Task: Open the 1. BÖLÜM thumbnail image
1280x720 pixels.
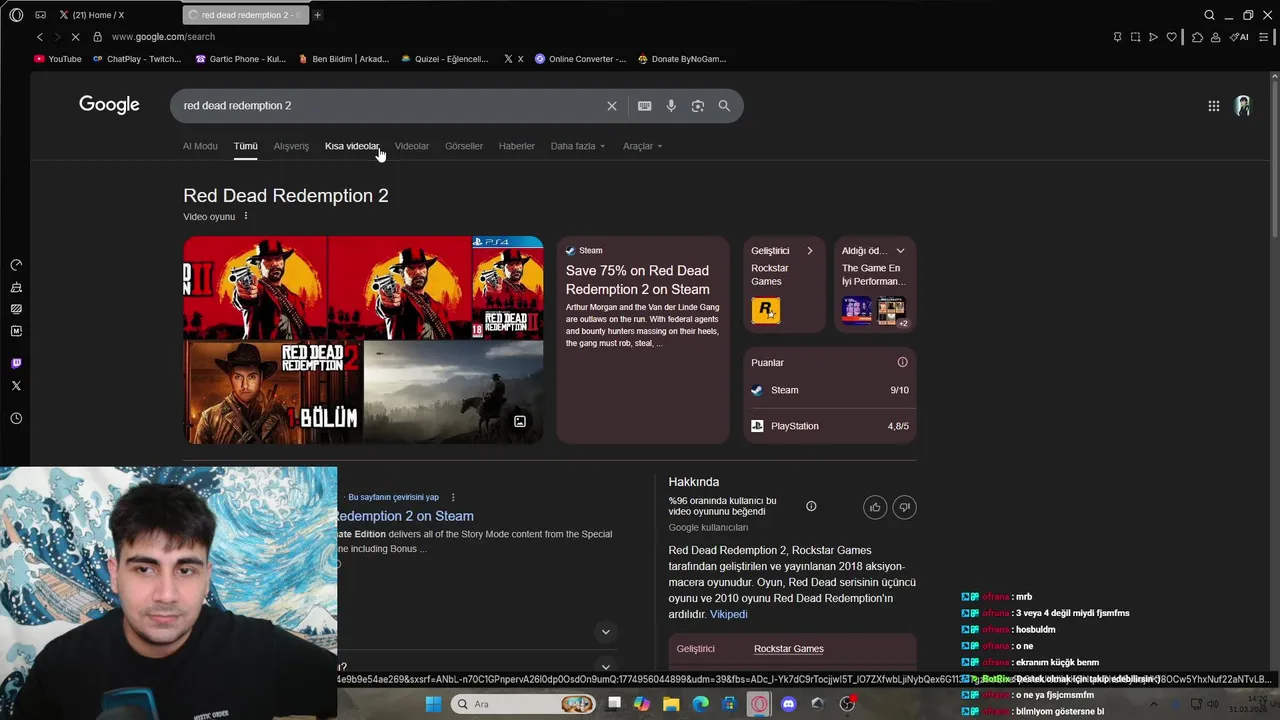Action: pos(272,392)
